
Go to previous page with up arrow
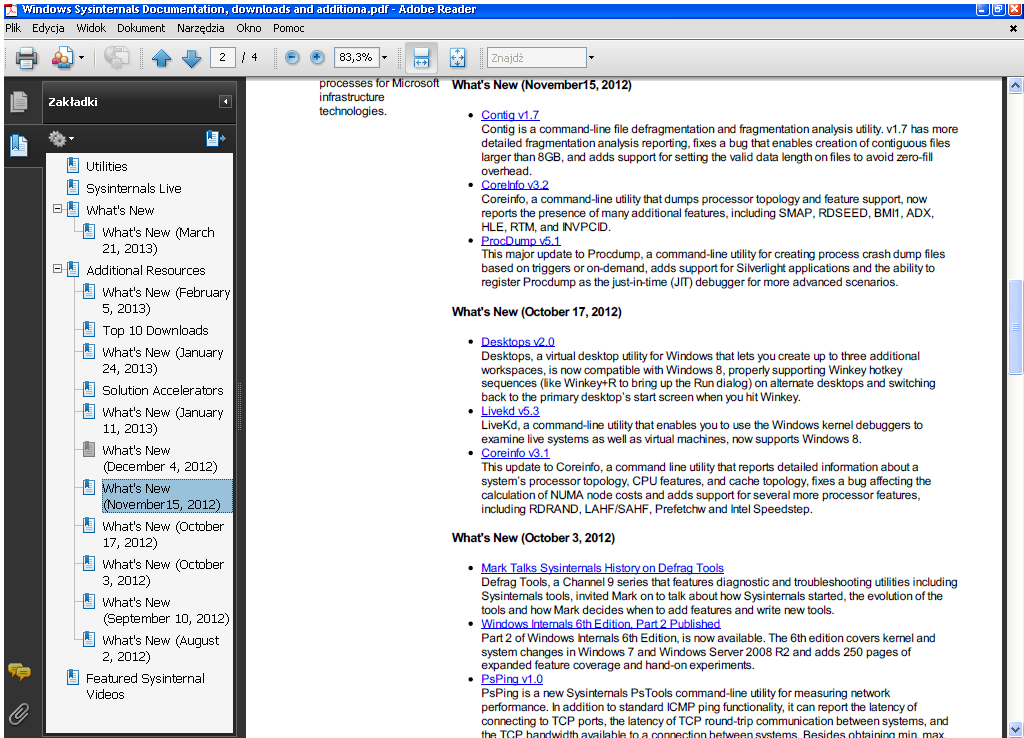tap(161, 58)
